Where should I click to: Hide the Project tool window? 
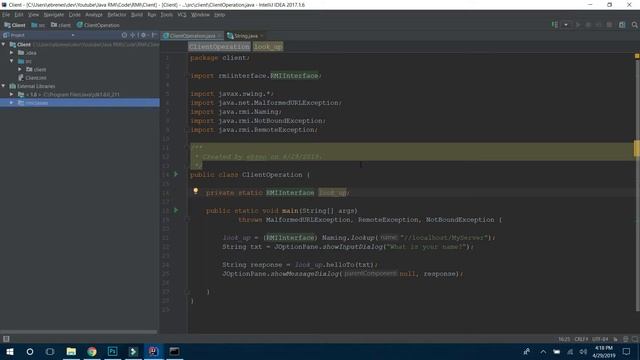(154, 35)
